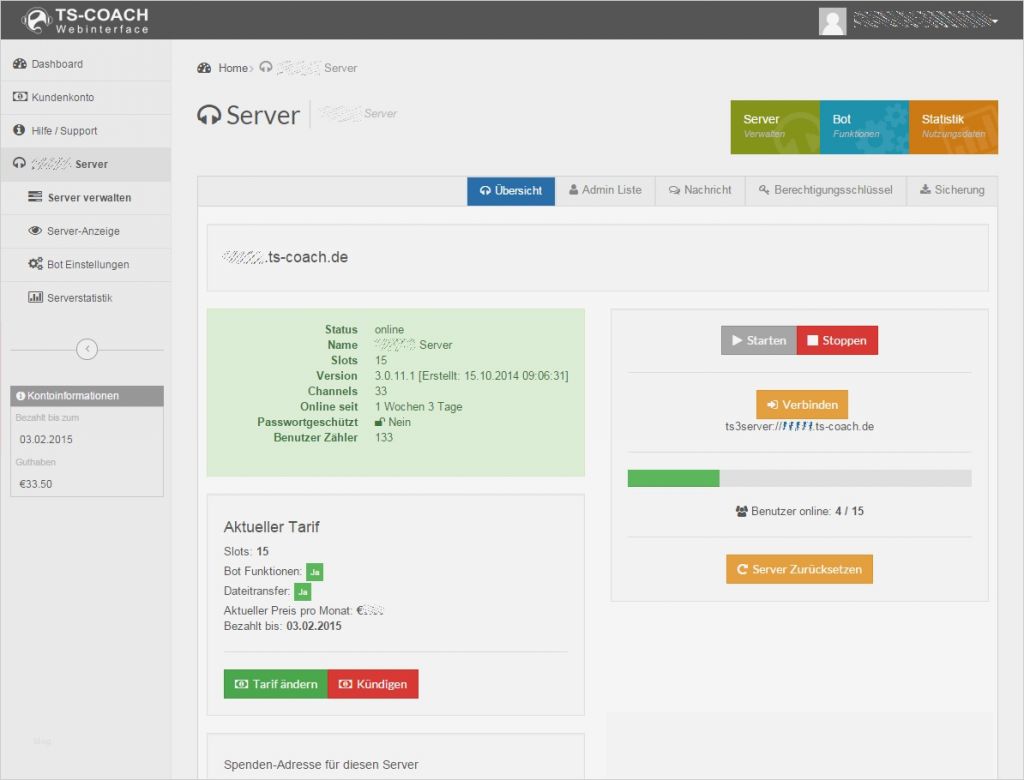This screenshot has height=780, width=1024.
Task: Toggle the Dateitransfer 'Ja' badge
Action: pos(301,591)
